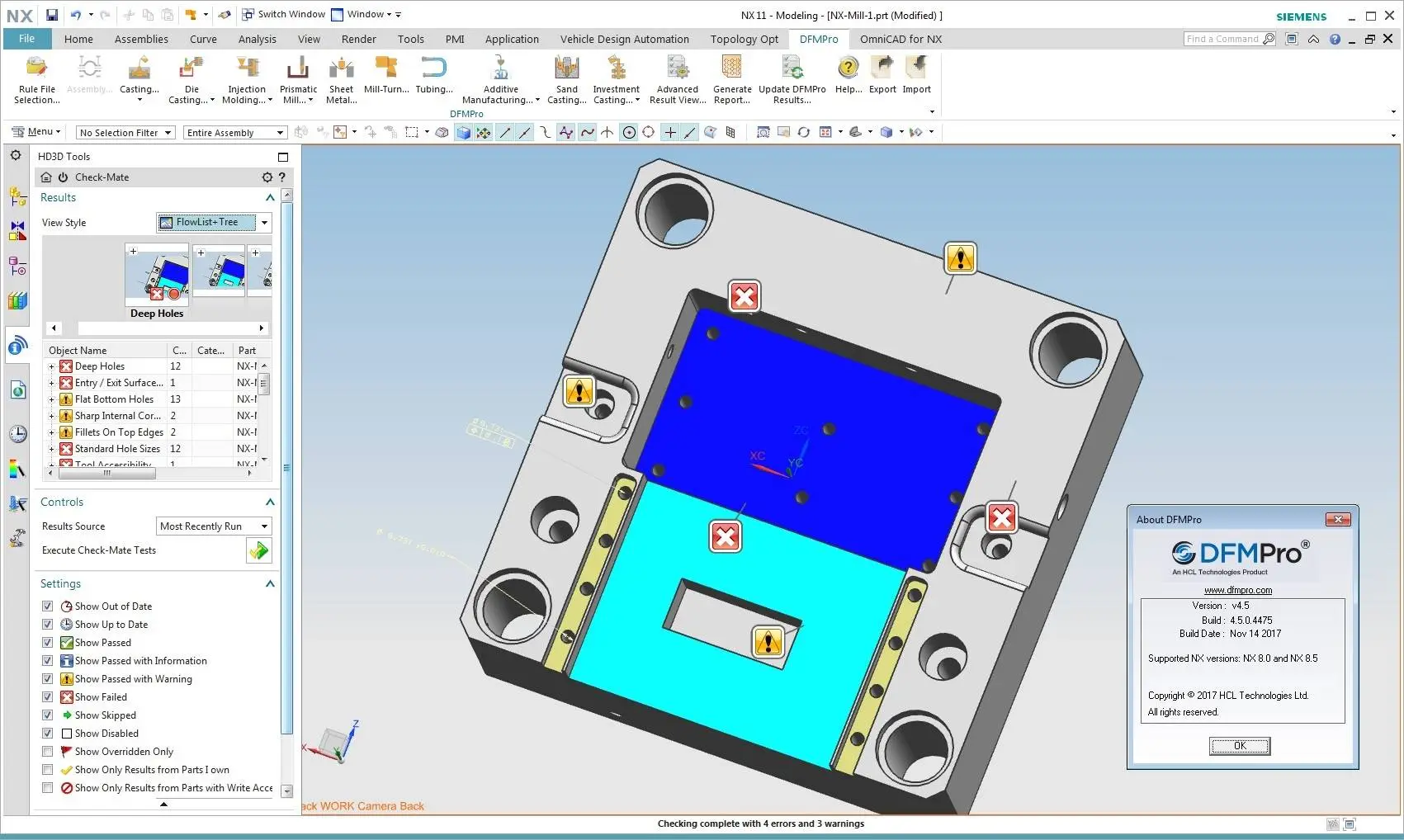Viewport: 1404px width, 840px height.
Task: Click the Export icon
Action: tap(882, 74)
